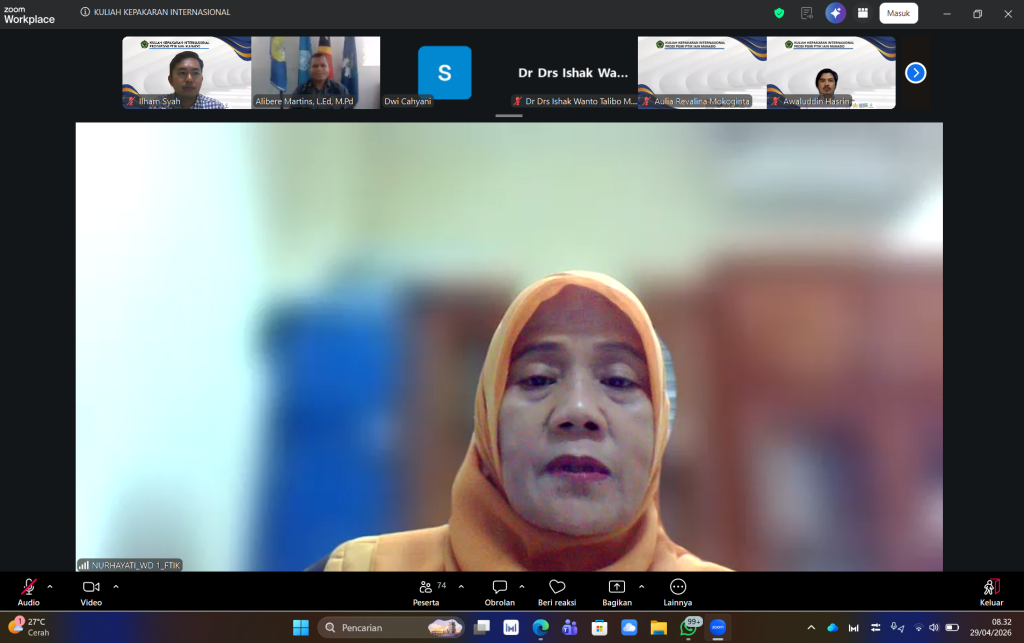
Task: Click the green encryption shield icon
Action: click(x=779, y=13)
